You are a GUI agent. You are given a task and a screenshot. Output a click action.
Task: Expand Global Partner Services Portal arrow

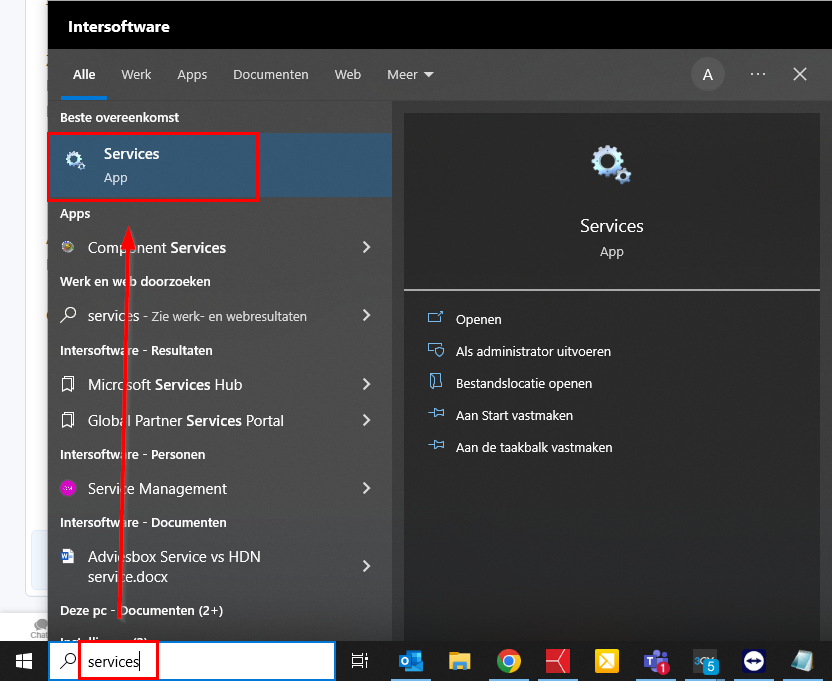coord(366,420)
